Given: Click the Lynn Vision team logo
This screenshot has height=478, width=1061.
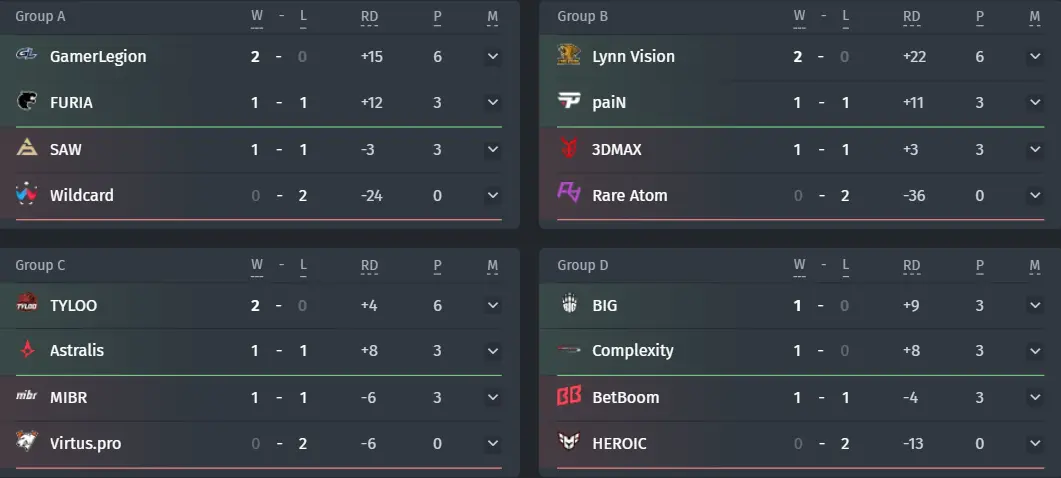Looking at the screenshot, I should [568, 55].
